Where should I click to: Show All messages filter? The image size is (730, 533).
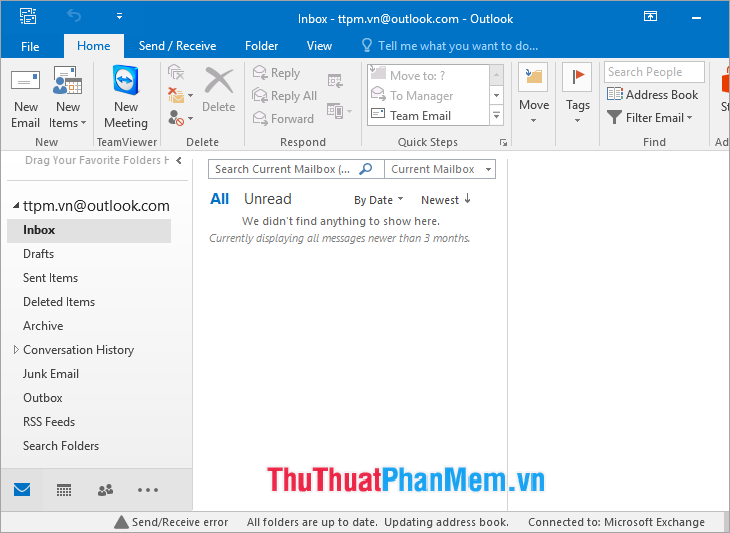(x=219, y=199)
